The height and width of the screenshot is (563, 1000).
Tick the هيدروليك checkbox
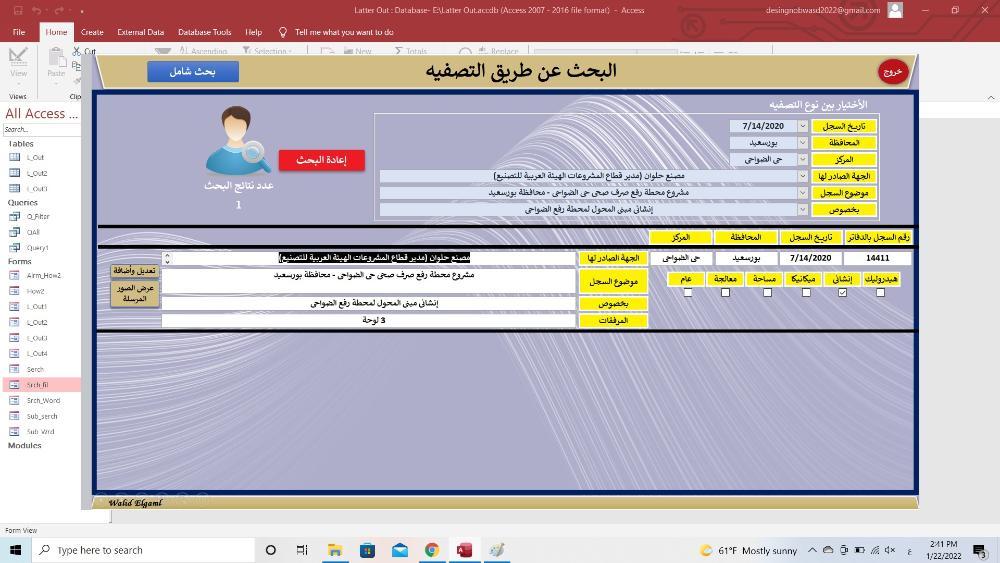(880, 293)
